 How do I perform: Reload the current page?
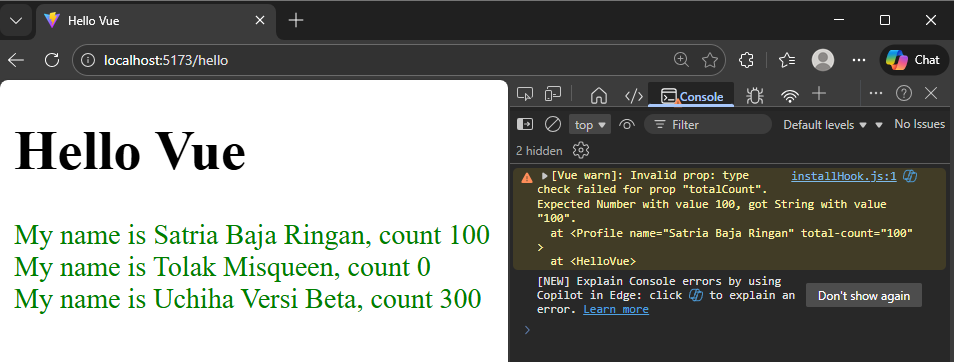pos(52,60)
